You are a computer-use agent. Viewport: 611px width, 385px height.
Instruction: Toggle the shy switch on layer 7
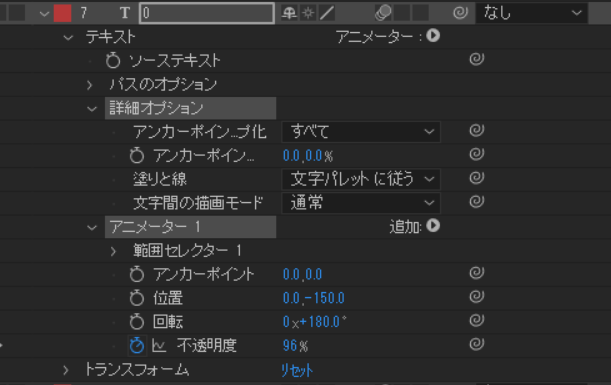click(x=289, y=13)
